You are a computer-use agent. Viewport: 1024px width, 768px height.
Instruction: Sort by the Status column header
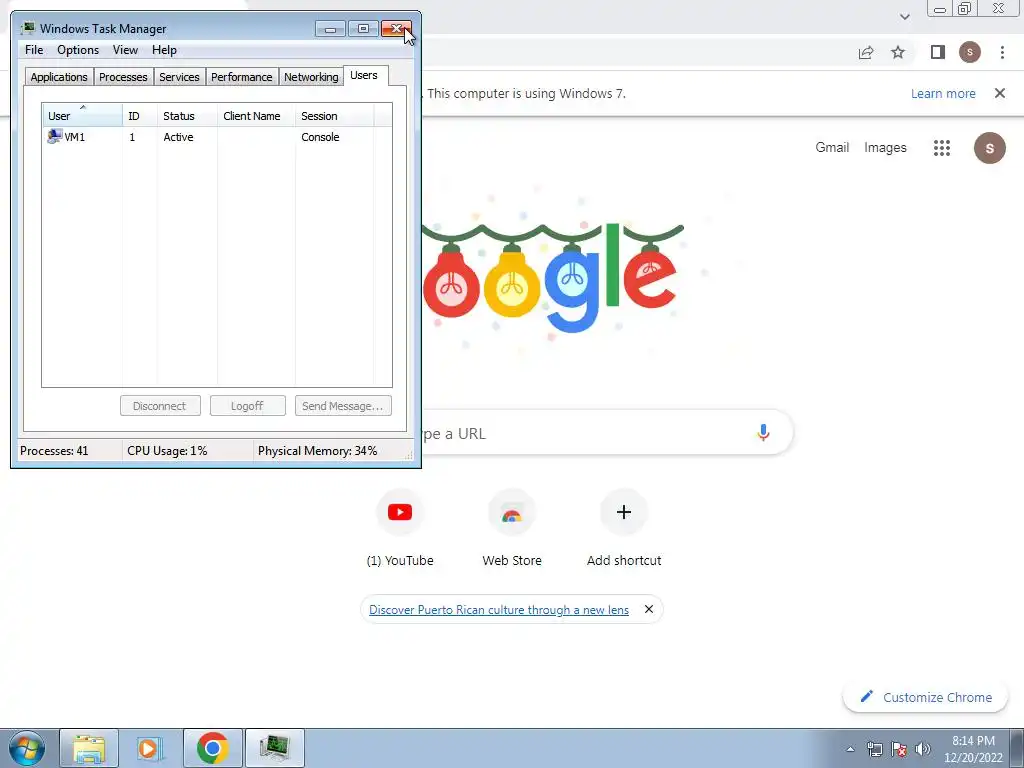pos(187,116)
